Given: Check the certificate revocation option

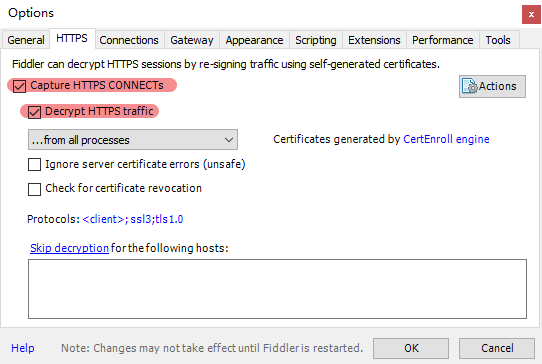Looking at the screenshot, I should [x=34, y=189].
